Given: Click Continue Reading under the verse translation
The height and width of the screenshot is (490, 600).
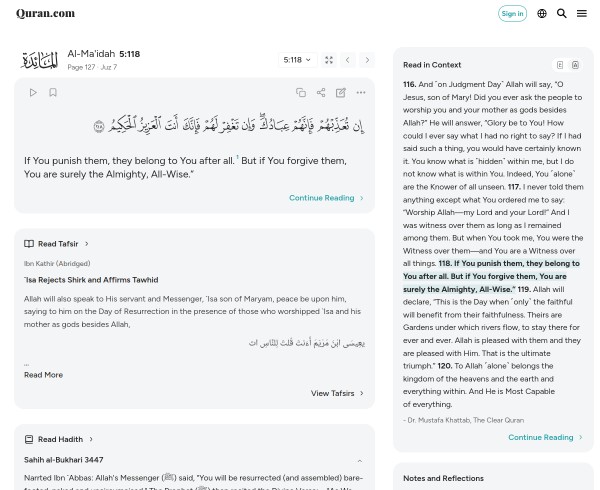Looking at the screenshot, I should point(326,198).
